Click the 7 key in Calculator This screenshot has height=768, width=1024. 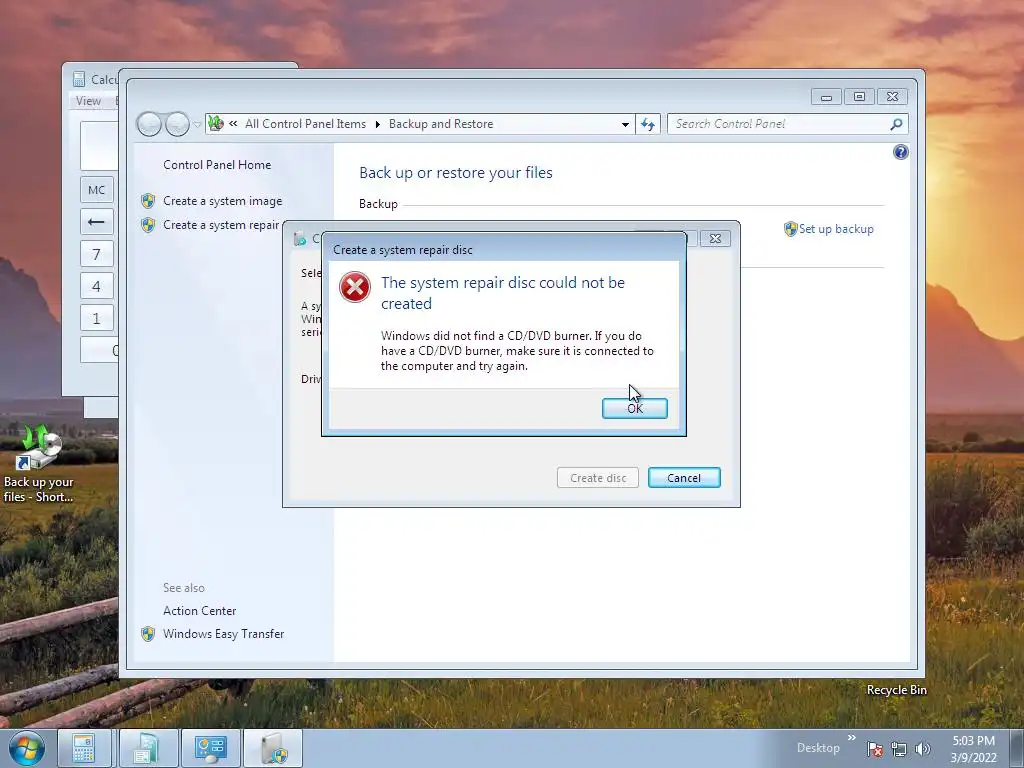click(x=97, y=253)
